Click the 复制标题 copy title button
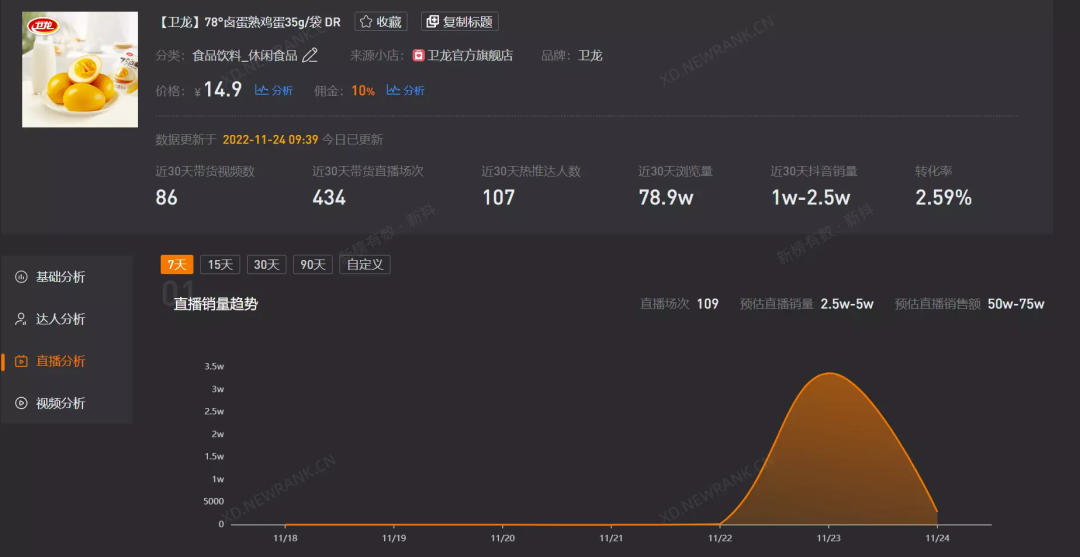Screen dimensions: 1080x557 [x=459, y=21]
